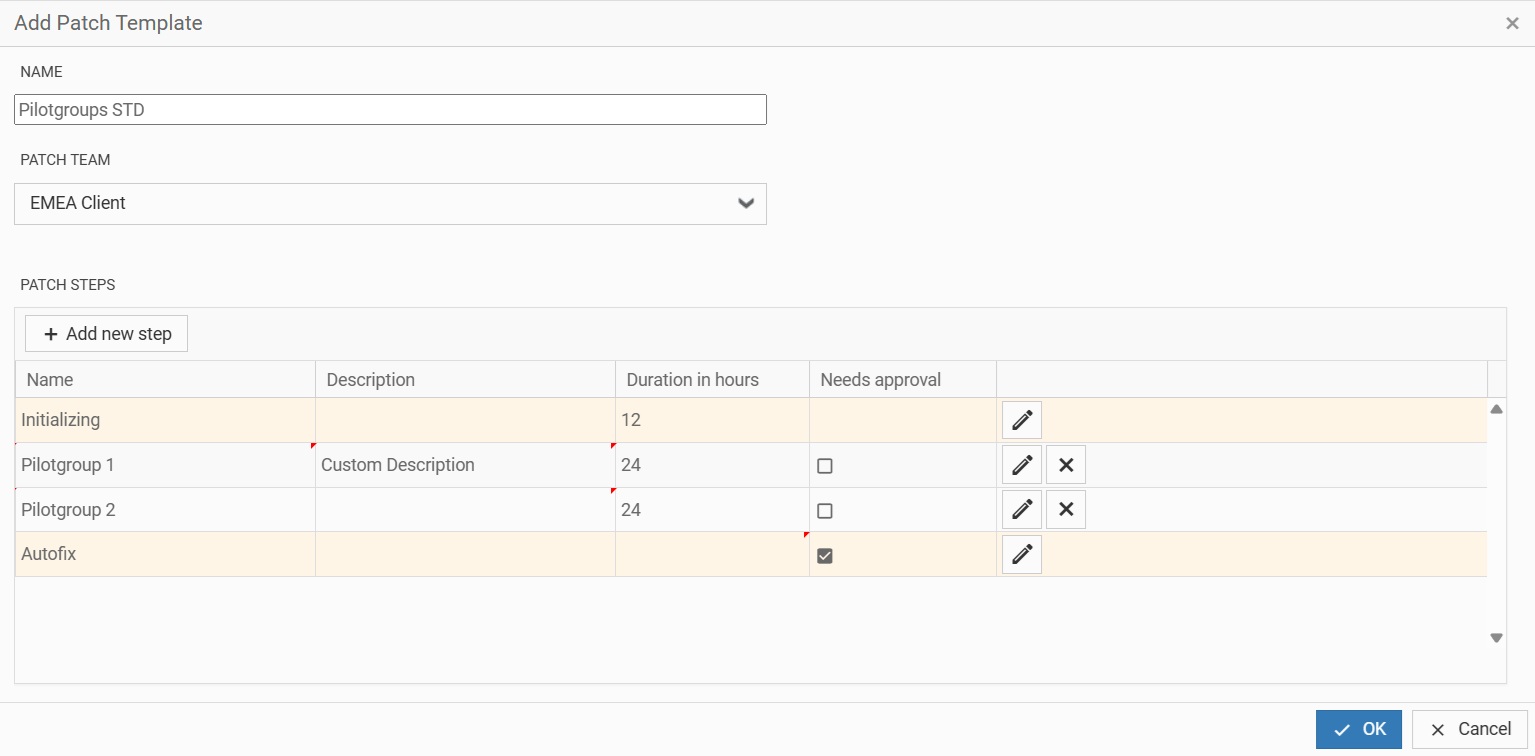Edit the Pilotgroup 2 step
This screenshot has height=756, width=1535.
[1021, 510]
